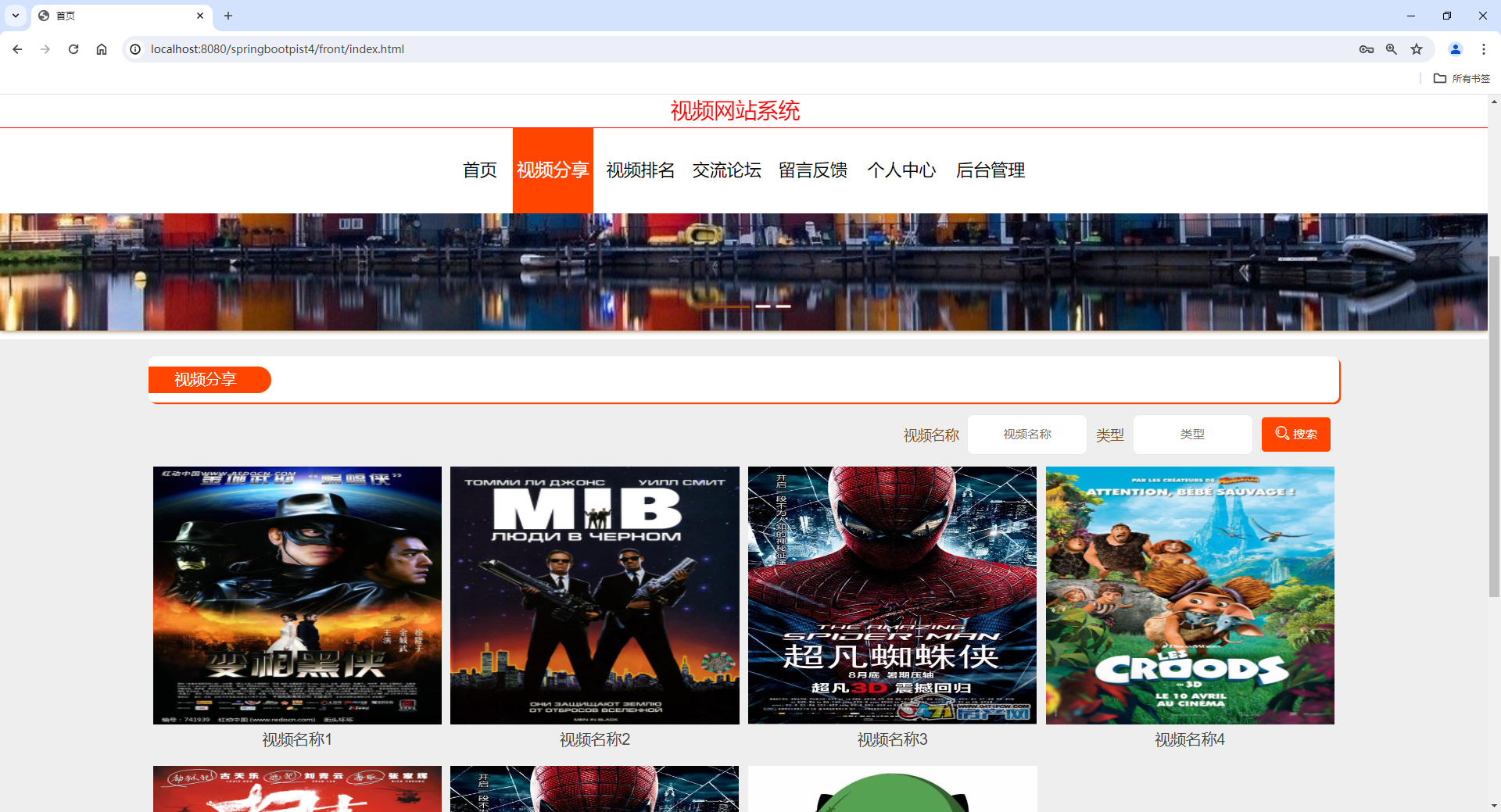Click the scrollbar down arrow
This screenshot has width=1501, height=812.
tap(1494, 805)
